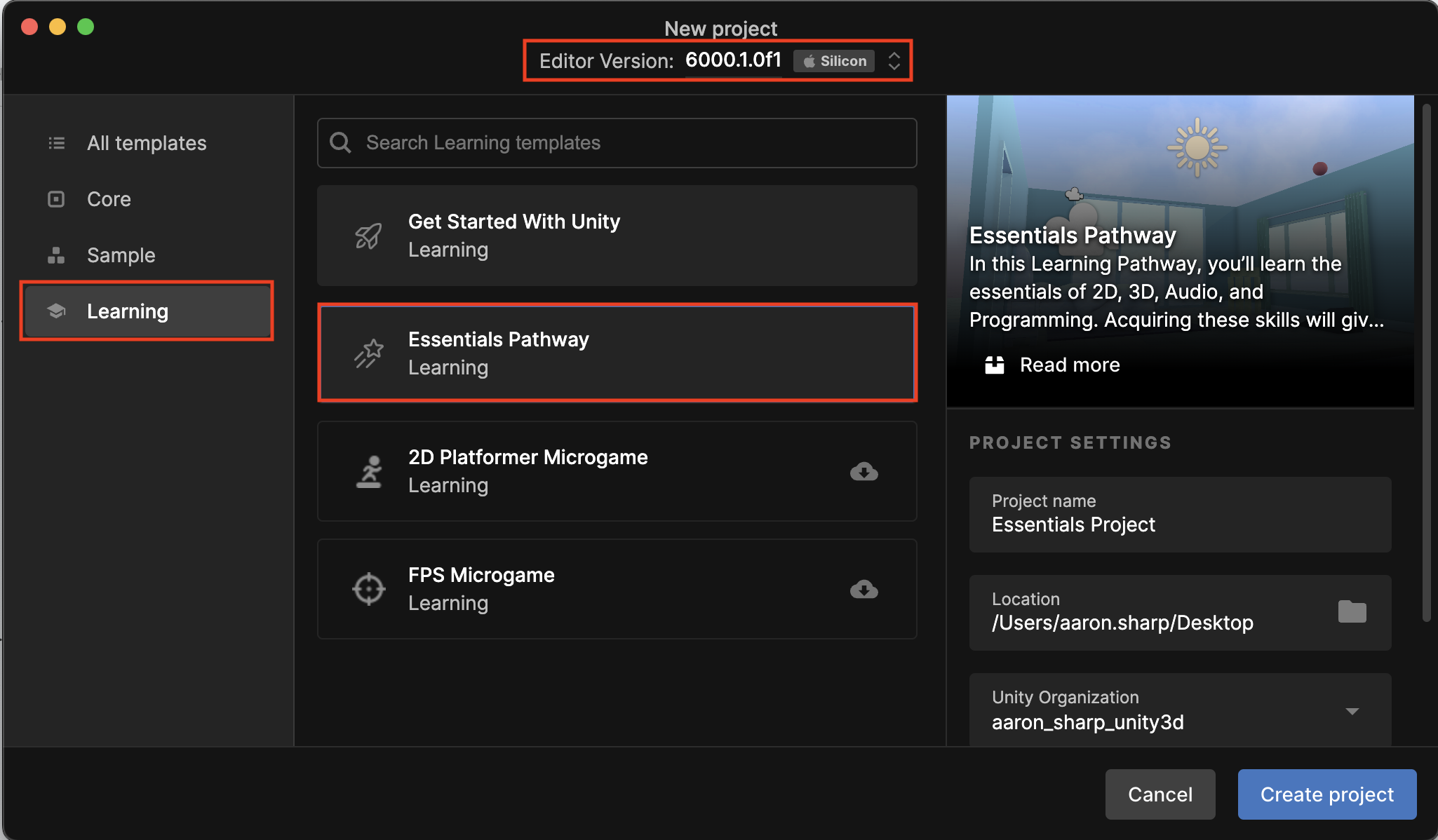Download the FPS Microgame template via cloud icon
Image resolution: width=1438 pixels, height=840 pixels.
pyautogui.click(x=864, y=589)
